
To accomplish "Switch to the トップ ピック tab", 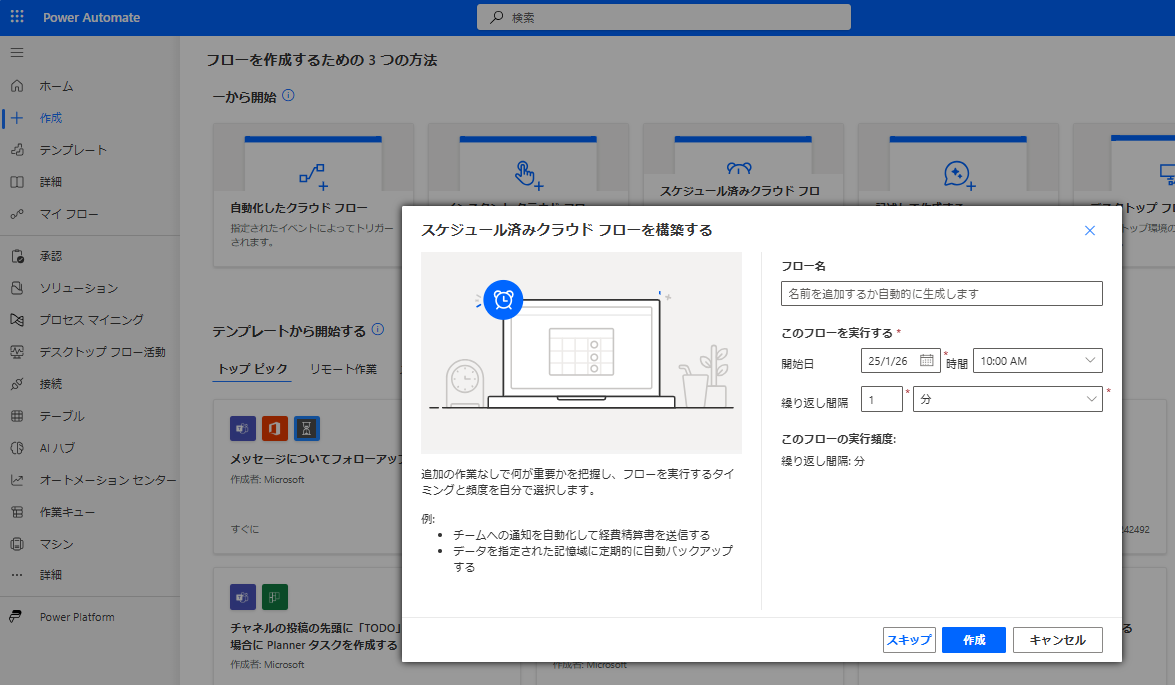I will 252,369.
